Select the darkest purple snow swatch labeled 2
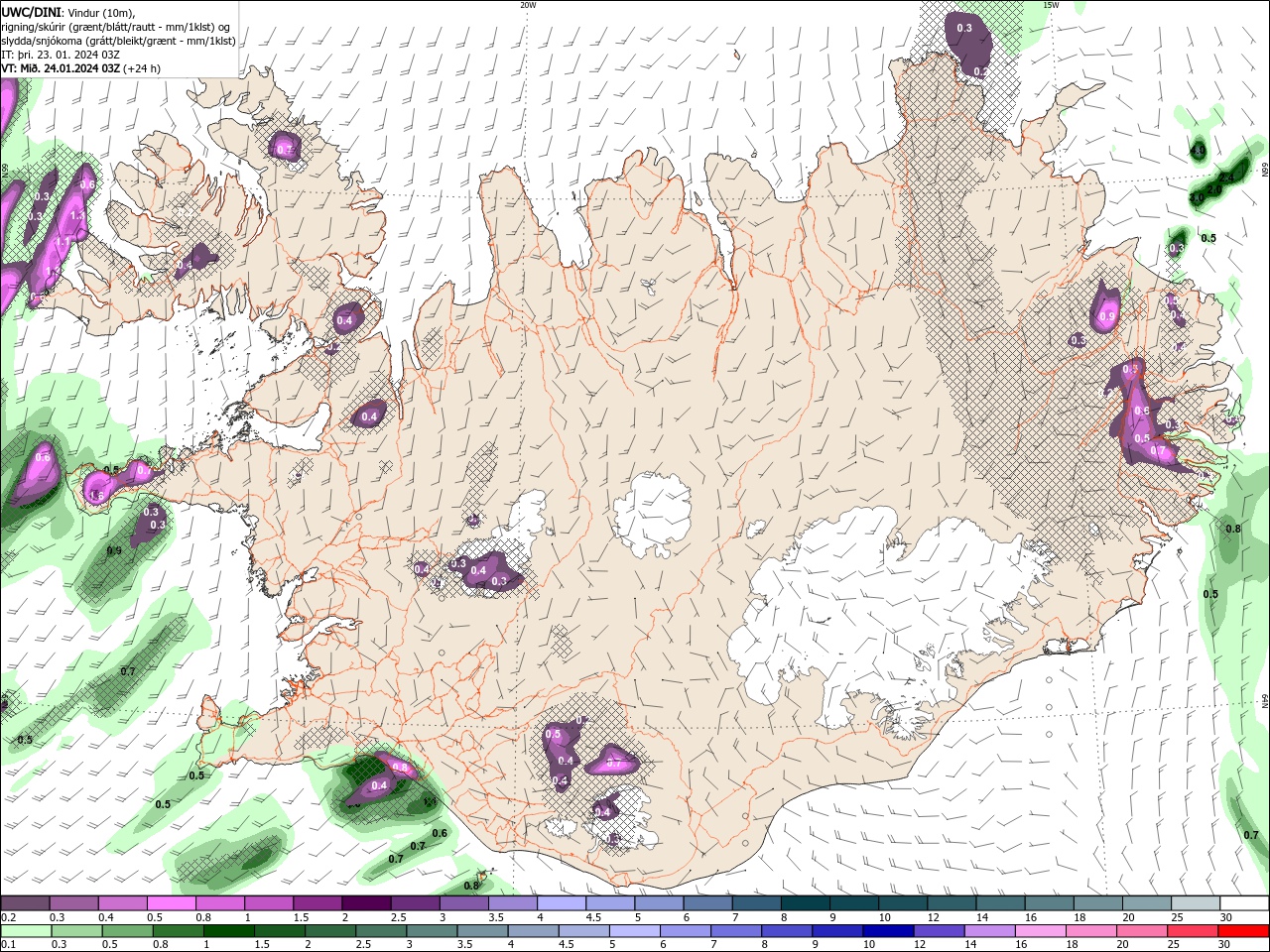 366,903
